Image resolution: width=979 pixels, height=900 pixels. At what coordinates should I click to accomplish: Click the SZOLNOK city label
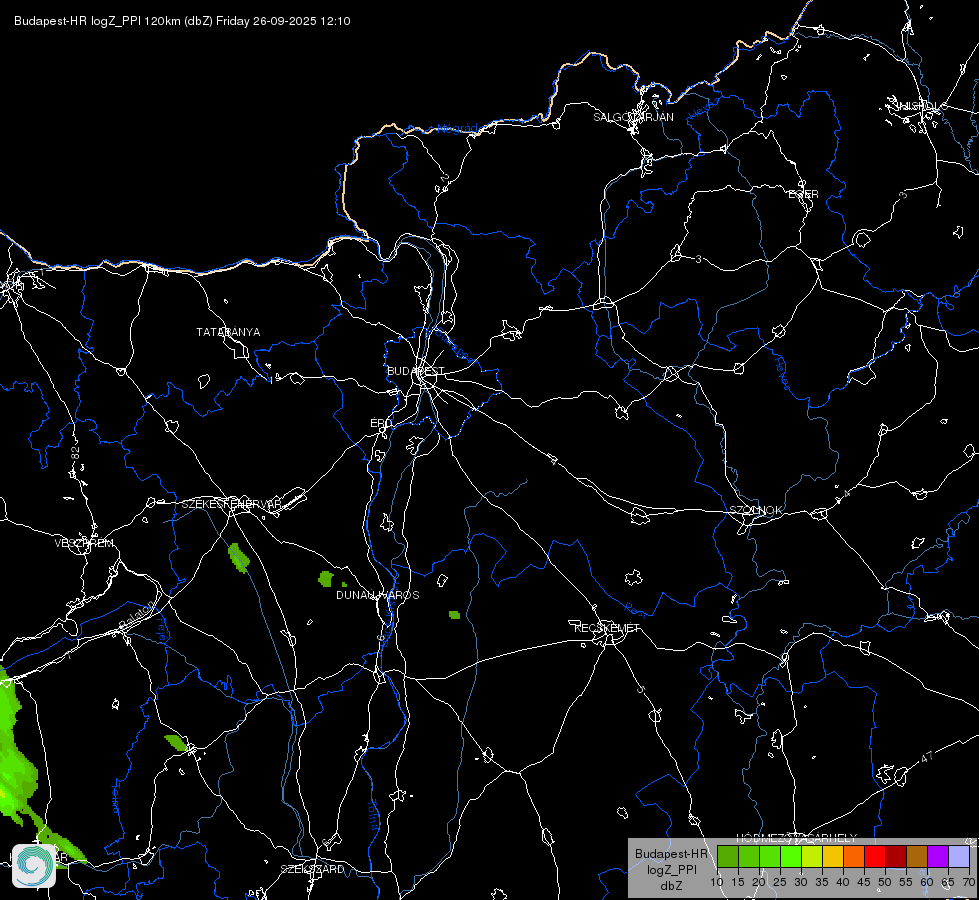(x=755, y=510)
